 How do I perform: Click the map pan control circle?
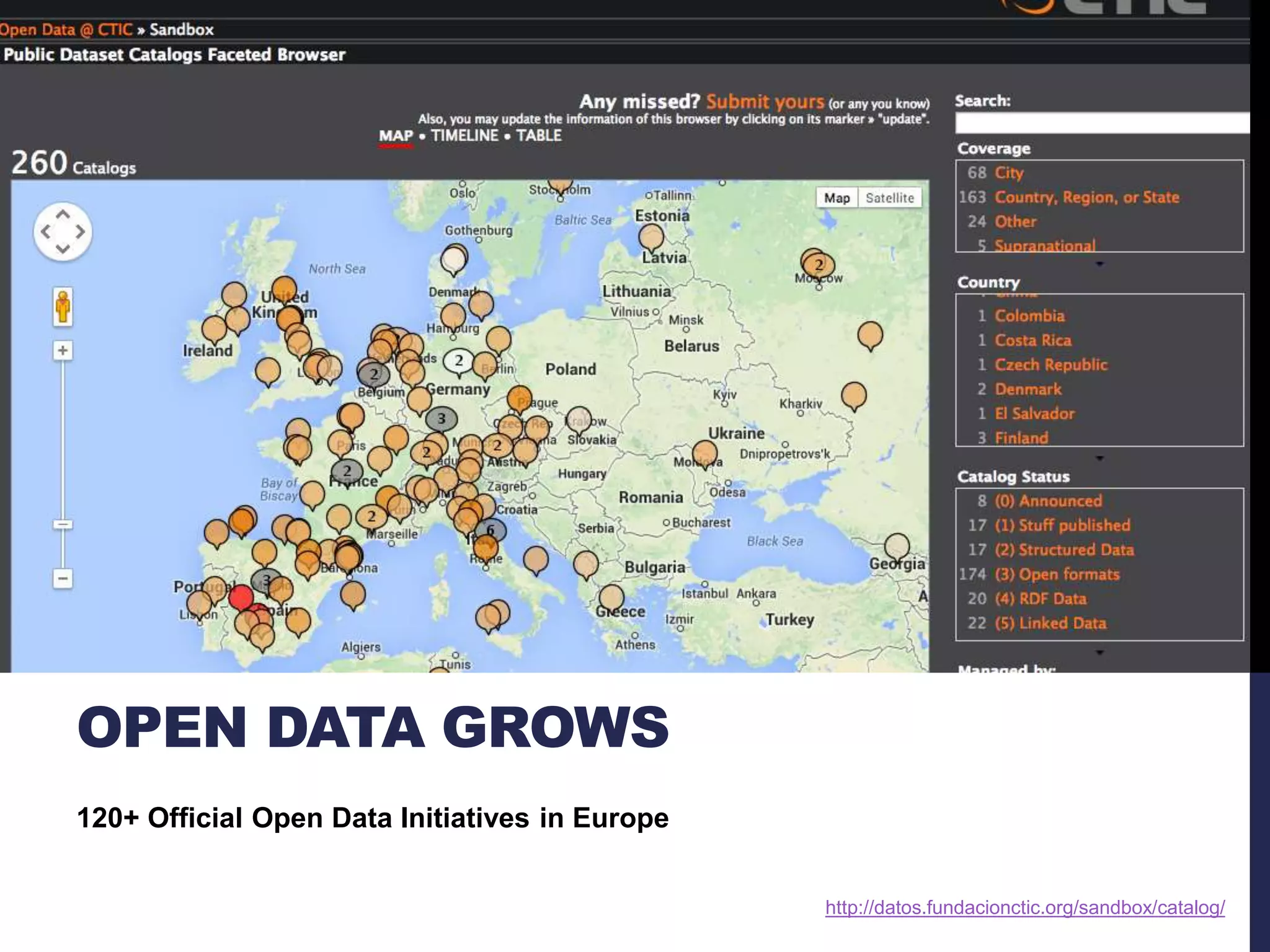(x=63, y=232)
